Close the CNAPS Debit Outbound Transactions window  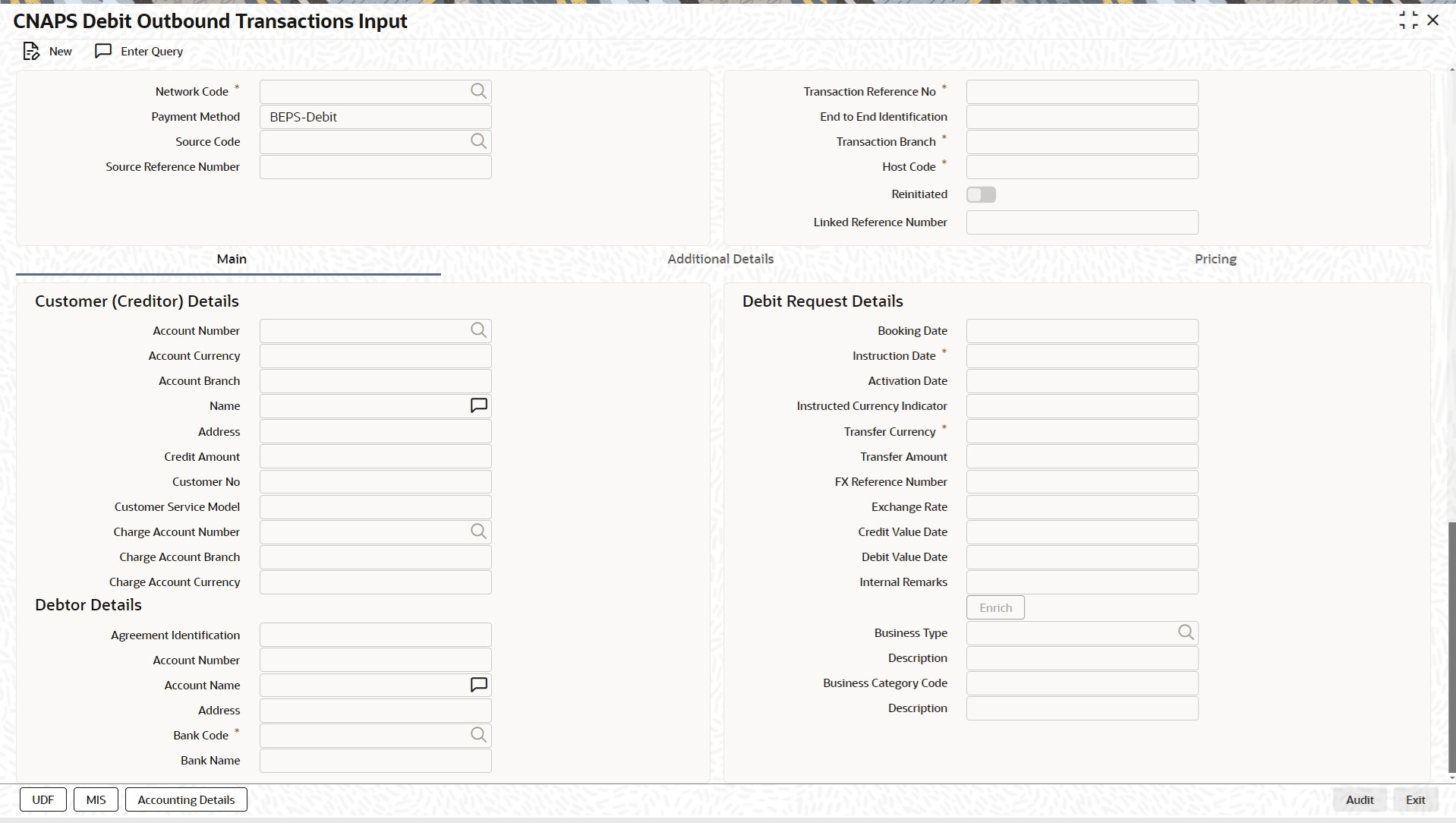point(1433,20)
